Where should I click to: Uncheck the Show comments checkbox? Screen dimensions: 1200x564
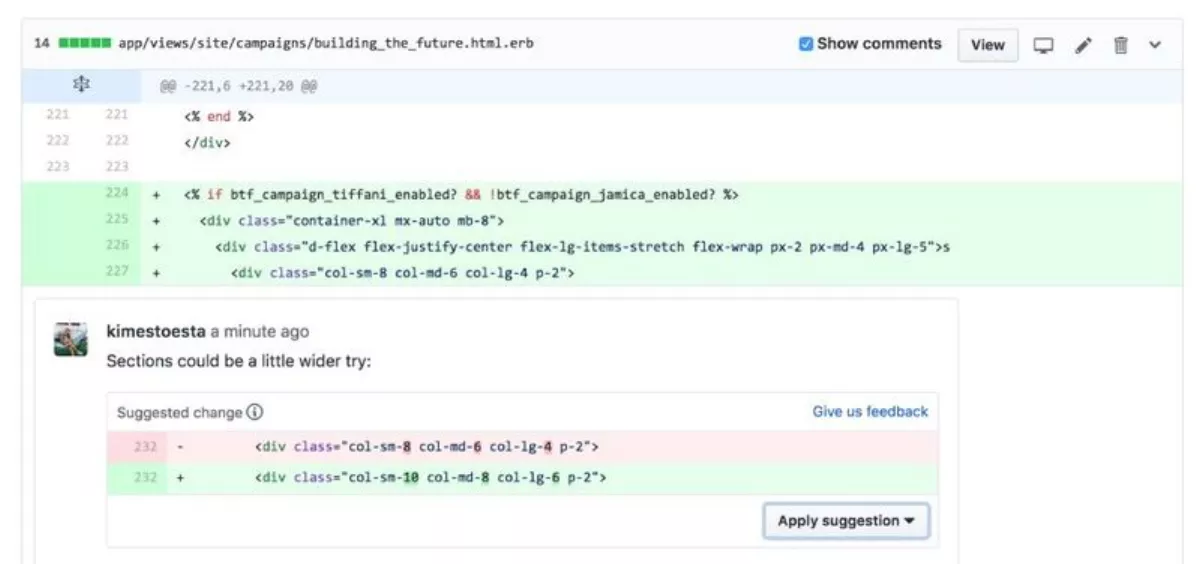[806, 44]
